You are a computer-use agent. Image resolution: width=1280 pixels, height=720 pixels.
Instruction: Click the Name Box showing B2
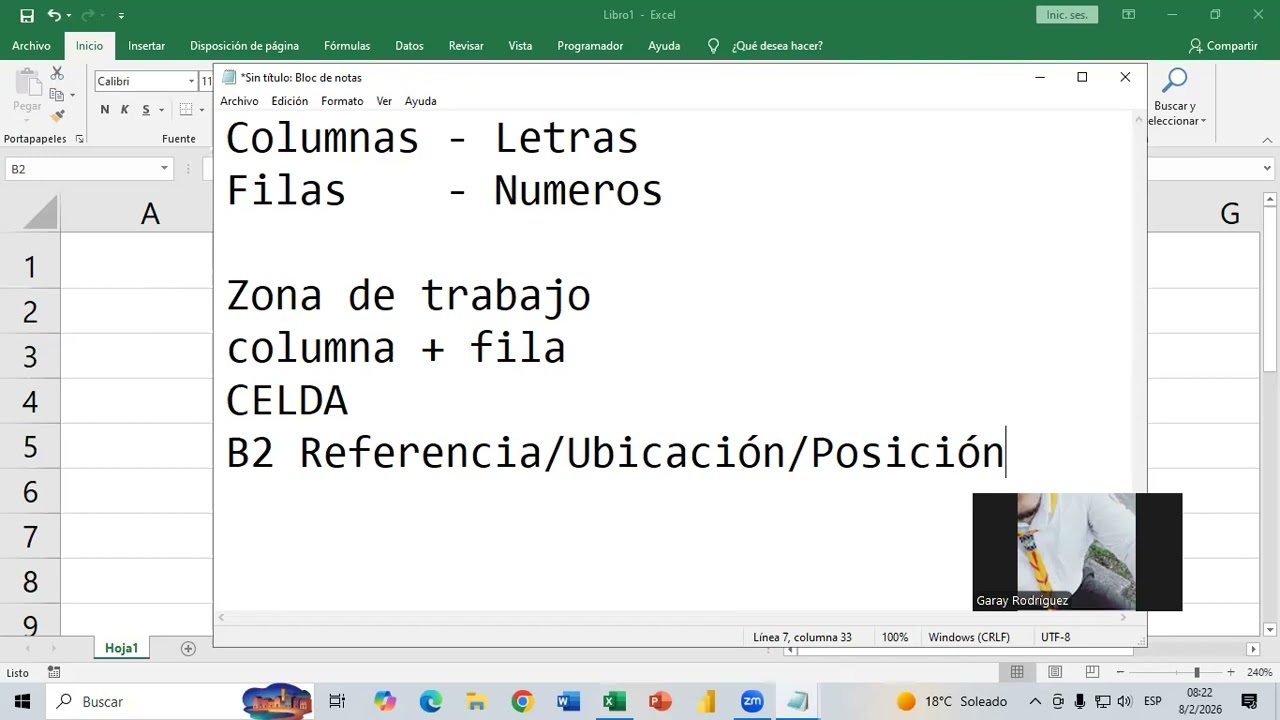[82, 169]
